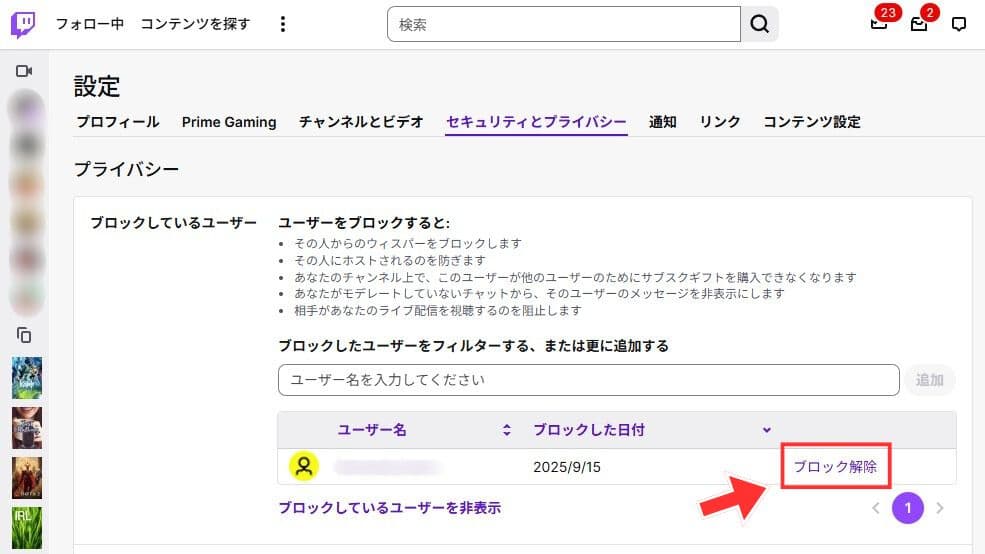The image size is (985, 554).
Task: Click the followed channels camera icon
Action: click(x=24, y=71)
